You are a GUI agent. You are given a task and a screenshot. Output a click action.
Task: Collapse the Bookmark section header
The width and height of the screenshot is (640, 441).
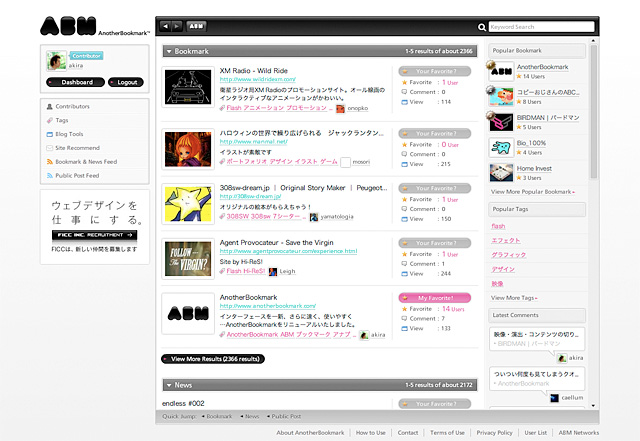click(x=168, y=50)
